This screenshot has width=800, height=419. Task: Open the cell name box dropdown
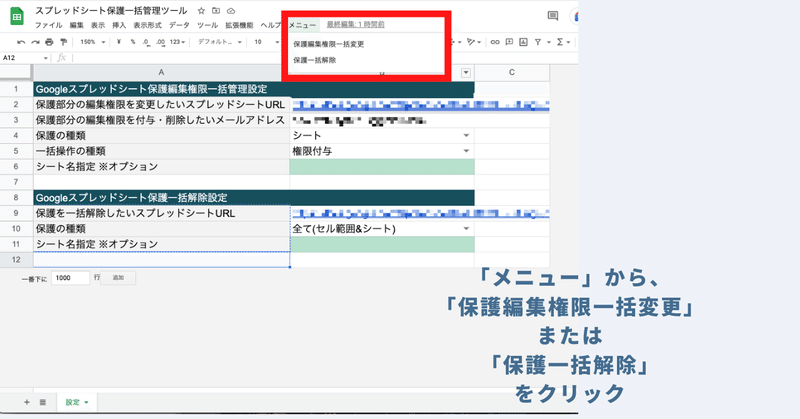point(45,58)
